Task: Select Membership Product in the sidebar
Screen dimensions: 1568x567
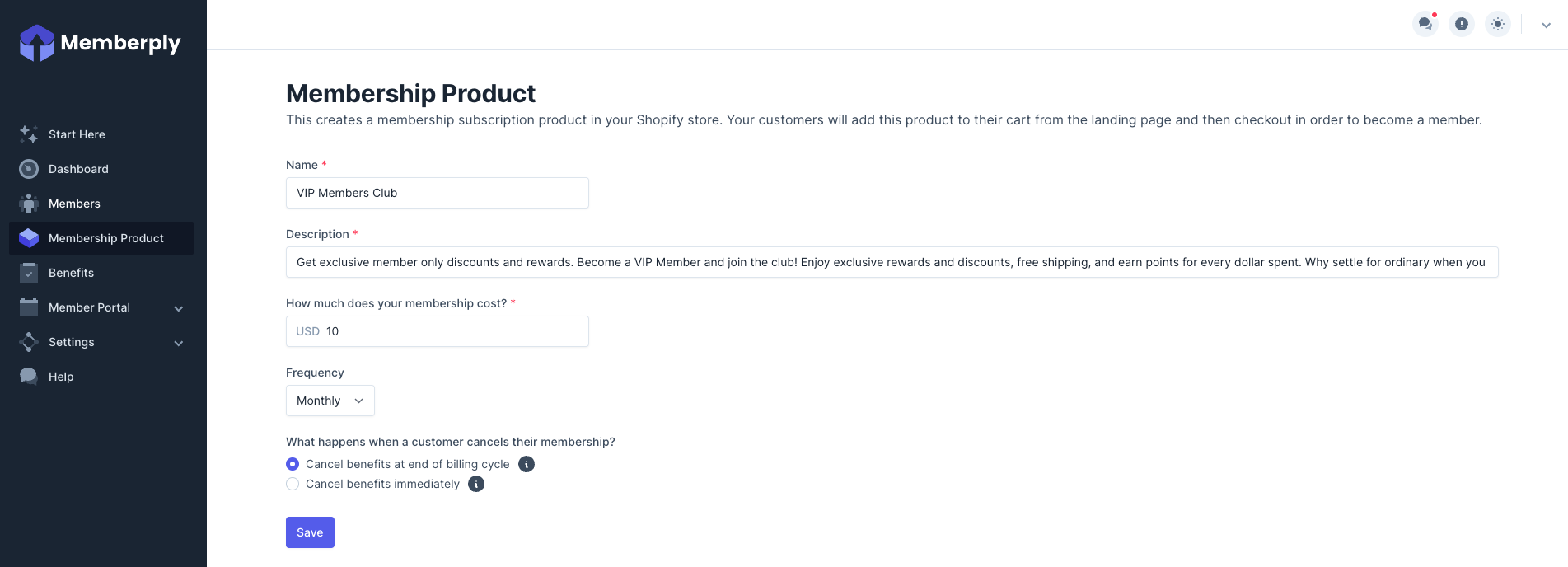Action: [x=105, y=238]
